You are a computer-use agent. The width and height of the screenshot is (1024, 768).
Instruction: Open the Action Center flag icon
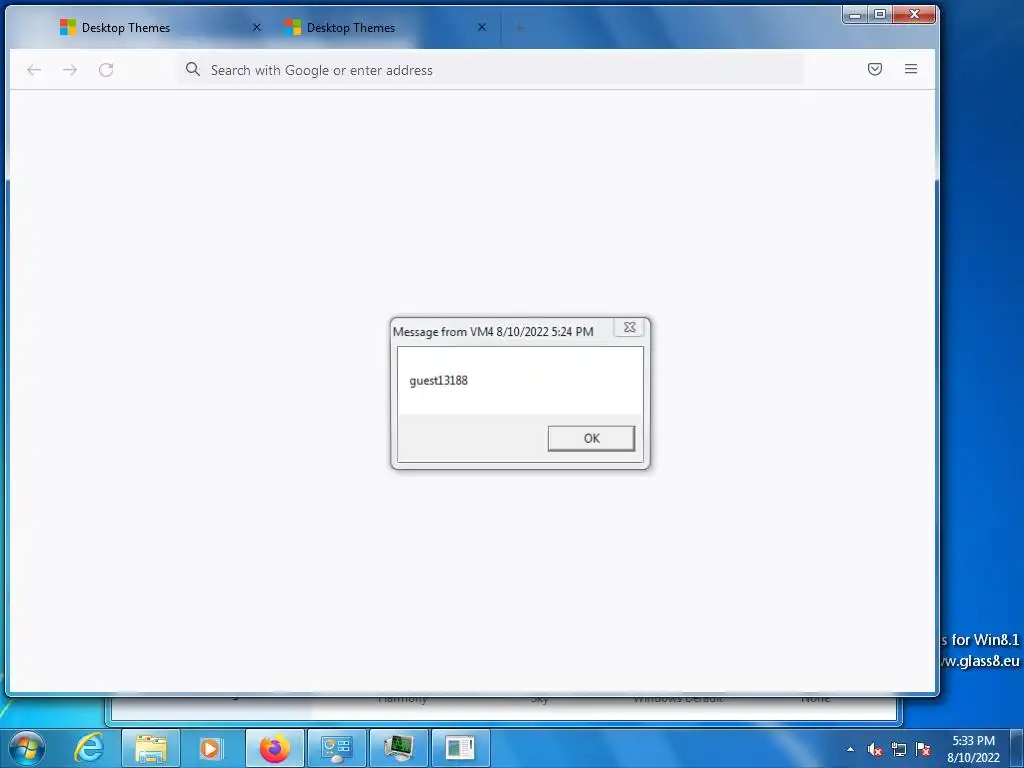tap(923, 750)
